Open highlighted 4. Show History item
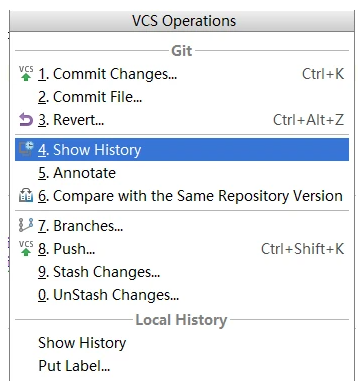361x392 pixels. point(182,150)
